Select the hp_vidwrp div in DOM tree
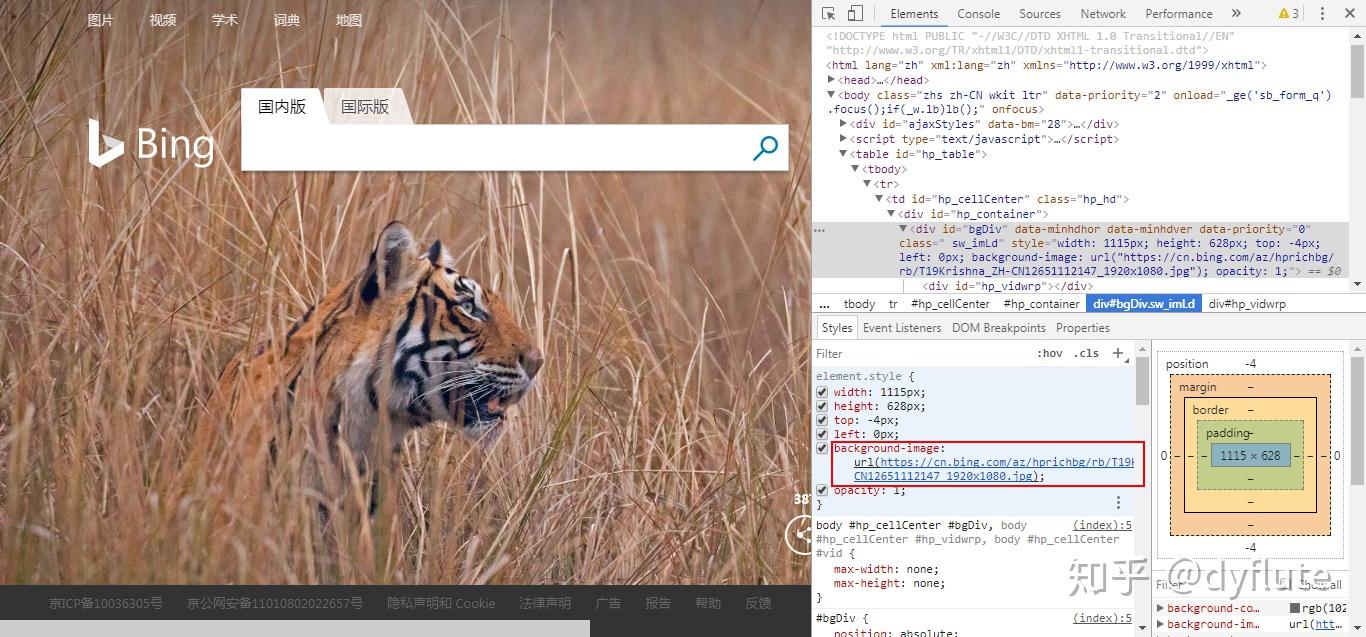This screenshot has width=1366, height=637. [1009, 286]
